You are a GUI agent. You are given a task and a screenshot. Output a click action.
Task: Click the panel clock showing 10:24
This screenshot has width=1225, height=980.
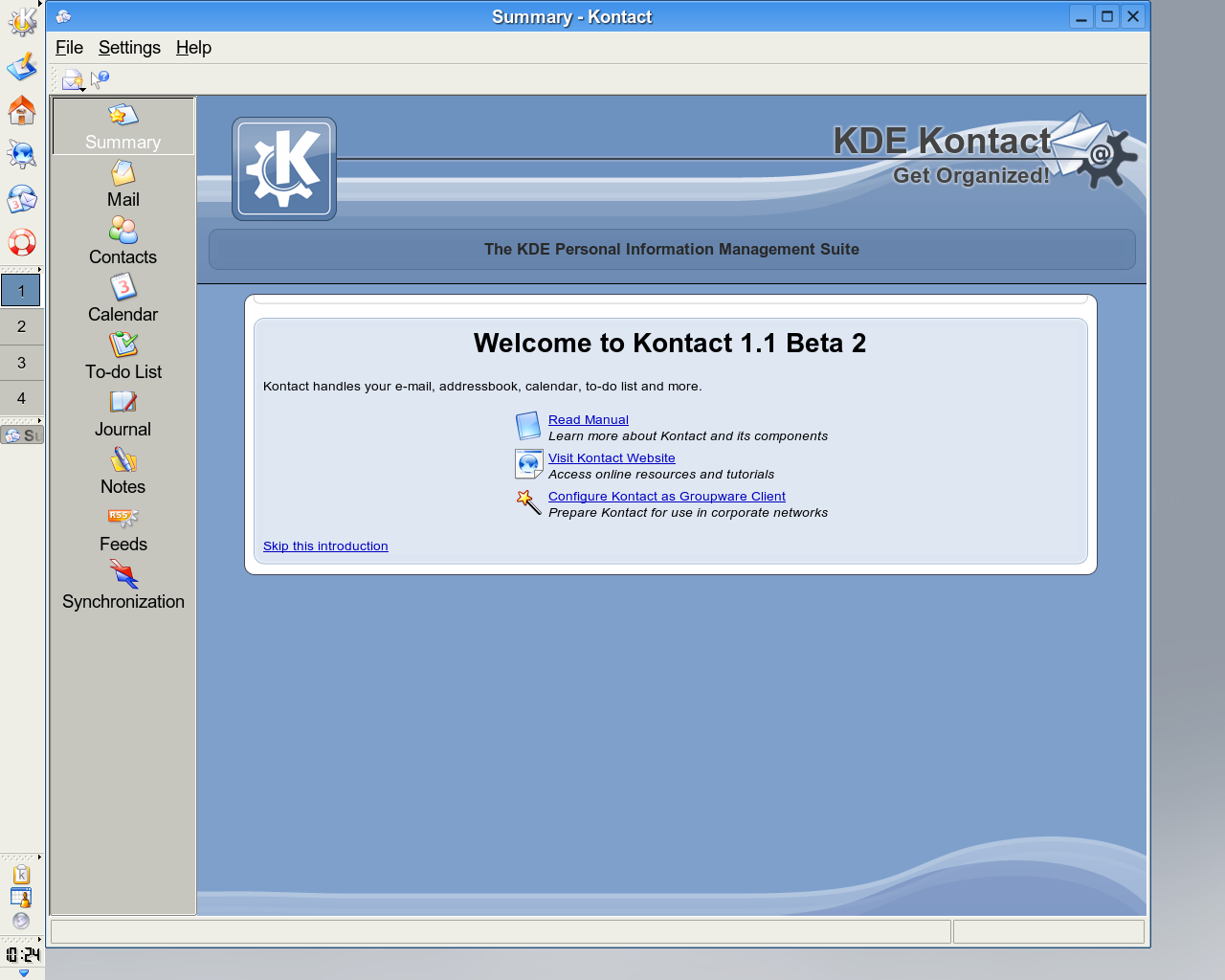point(23,954)
